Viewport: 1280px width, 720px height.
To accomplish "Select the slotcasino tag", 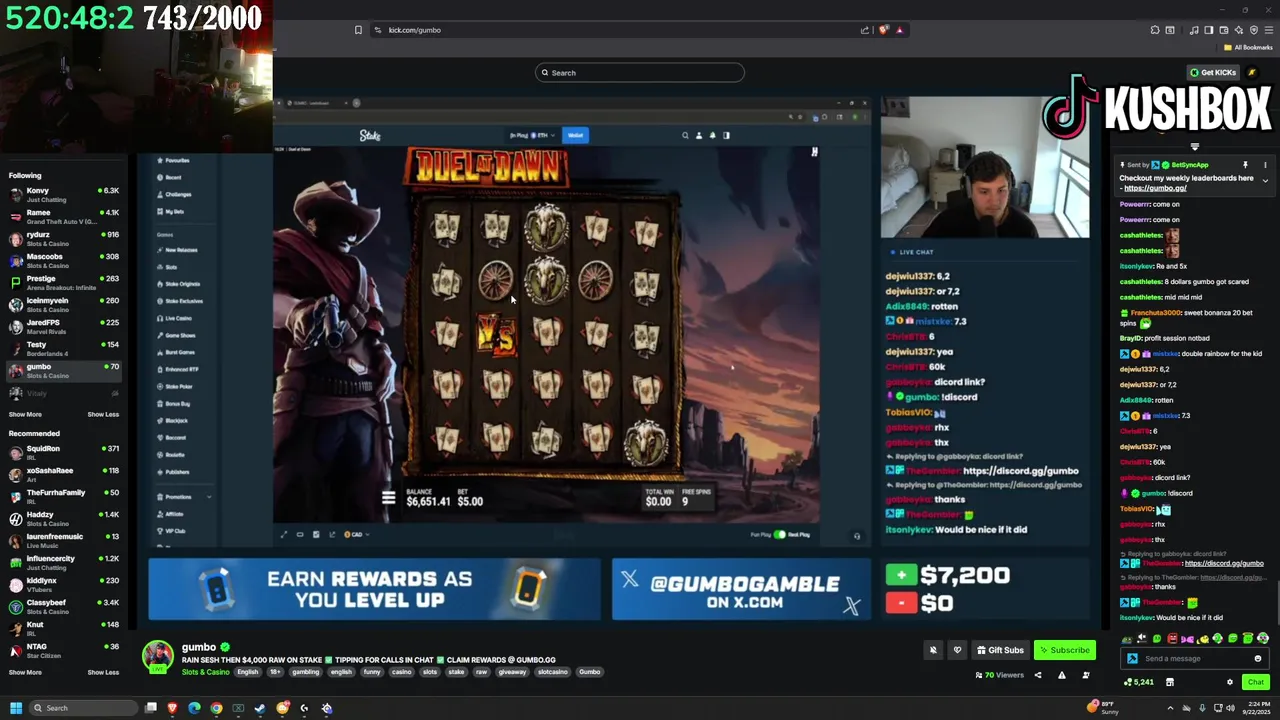I will point(552,672).
